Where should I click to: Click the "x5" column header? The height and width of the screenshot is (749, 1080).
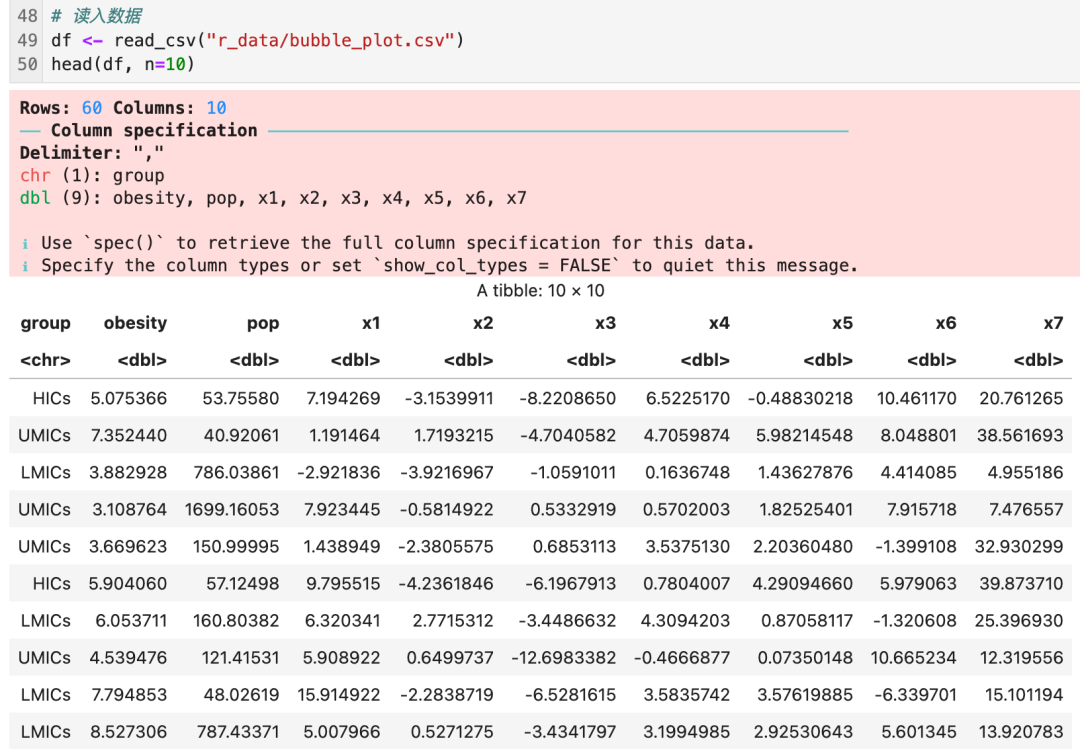pos(842,323)
